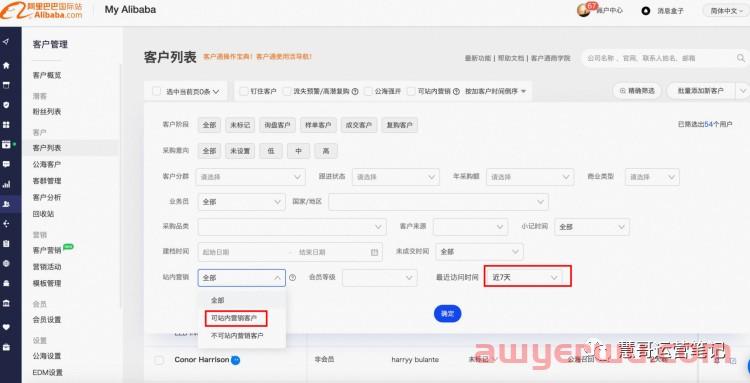Open the 帮助文档 link

click(x=511, y=58)
